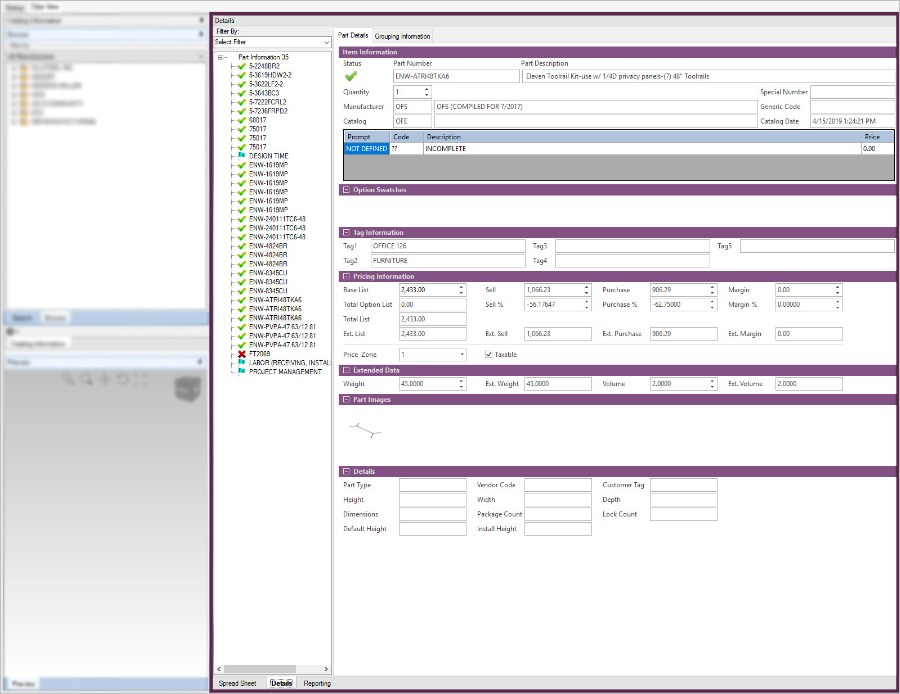
Task: Click the Special Number field
Action: click(x=852, y=92)
